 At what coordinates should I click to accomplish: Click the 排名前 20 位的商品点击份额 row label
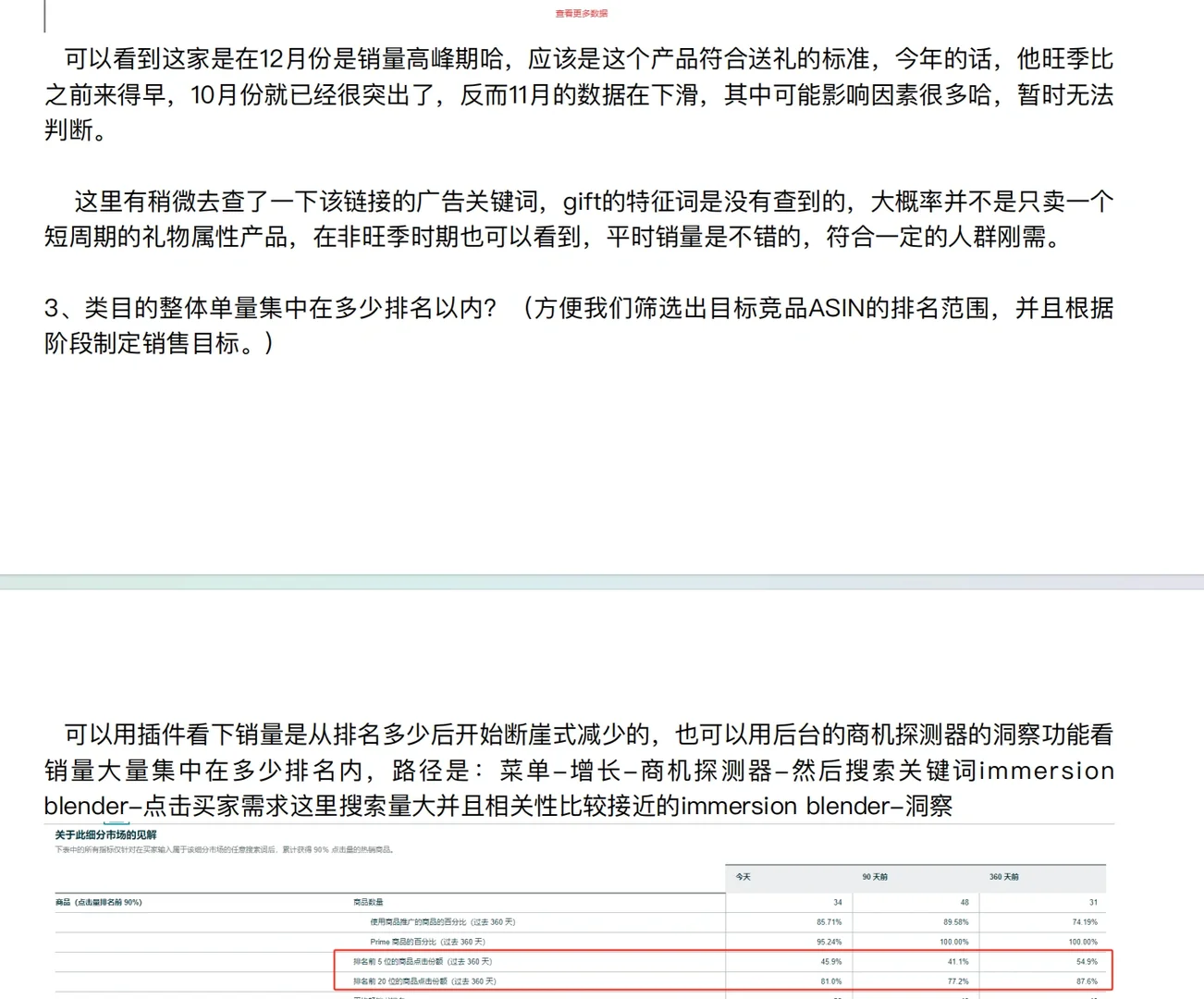pos(424,981)
